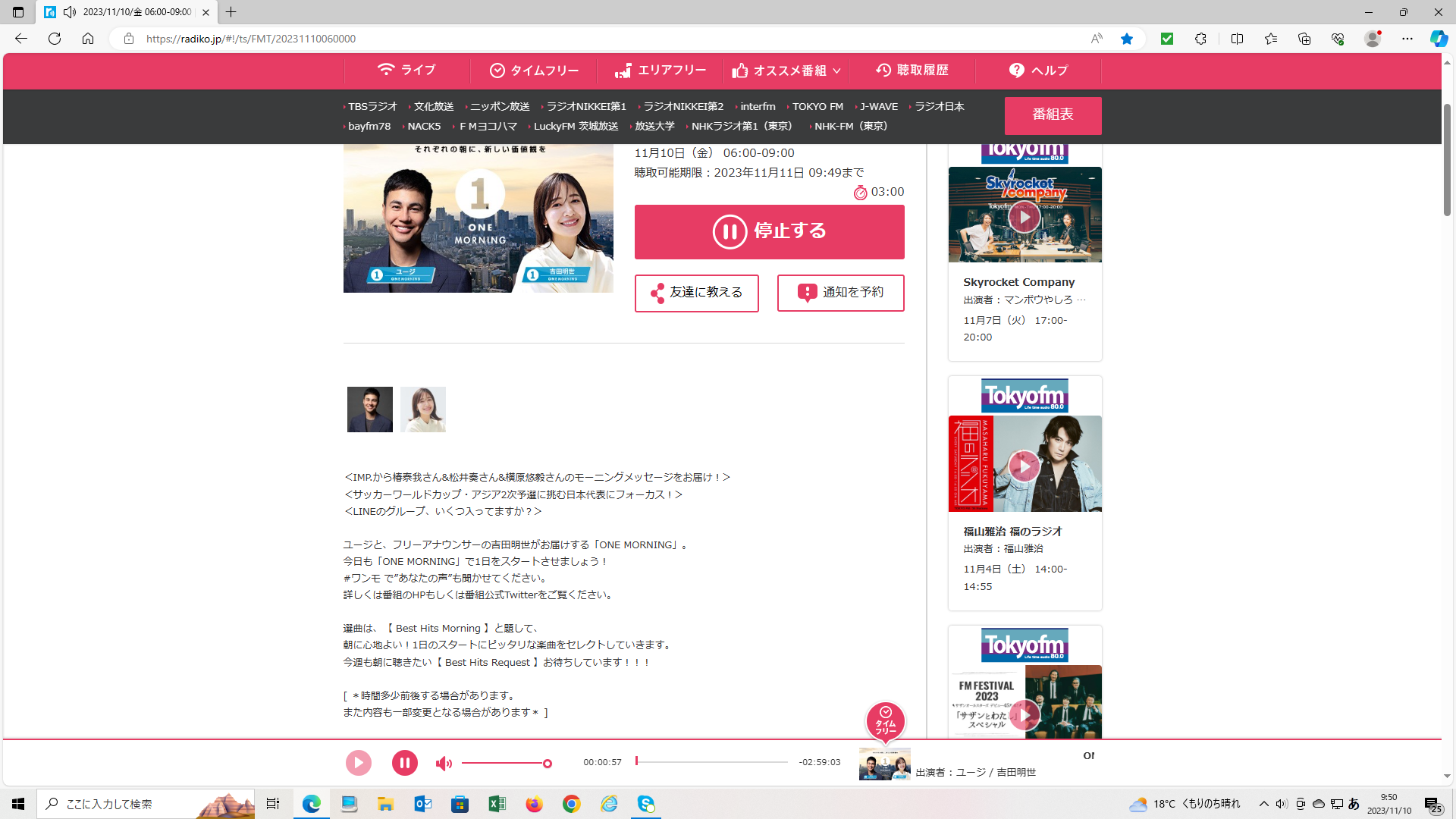Select 文化放送 station
The width and height of the screenshot is (1456, 819).
(x=433, y=107)
